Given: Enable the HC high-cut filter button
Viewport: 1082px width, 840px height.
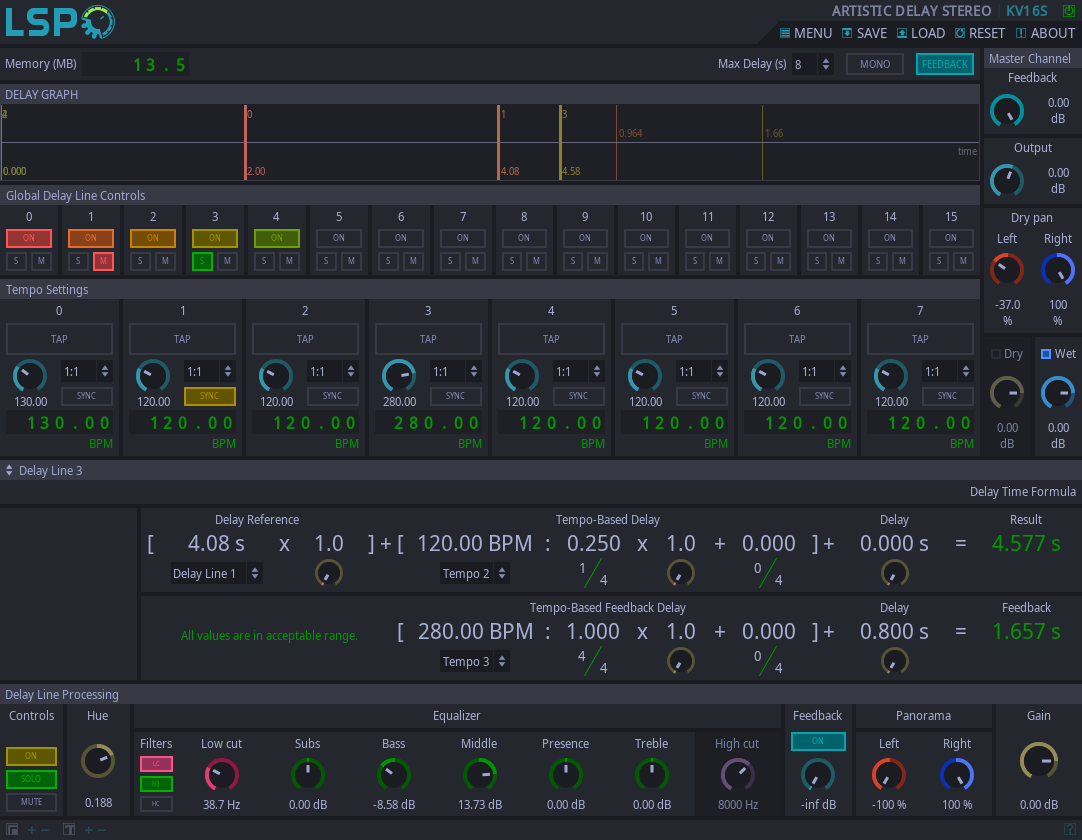Looking at the screenshot, I should pos(157,804).
